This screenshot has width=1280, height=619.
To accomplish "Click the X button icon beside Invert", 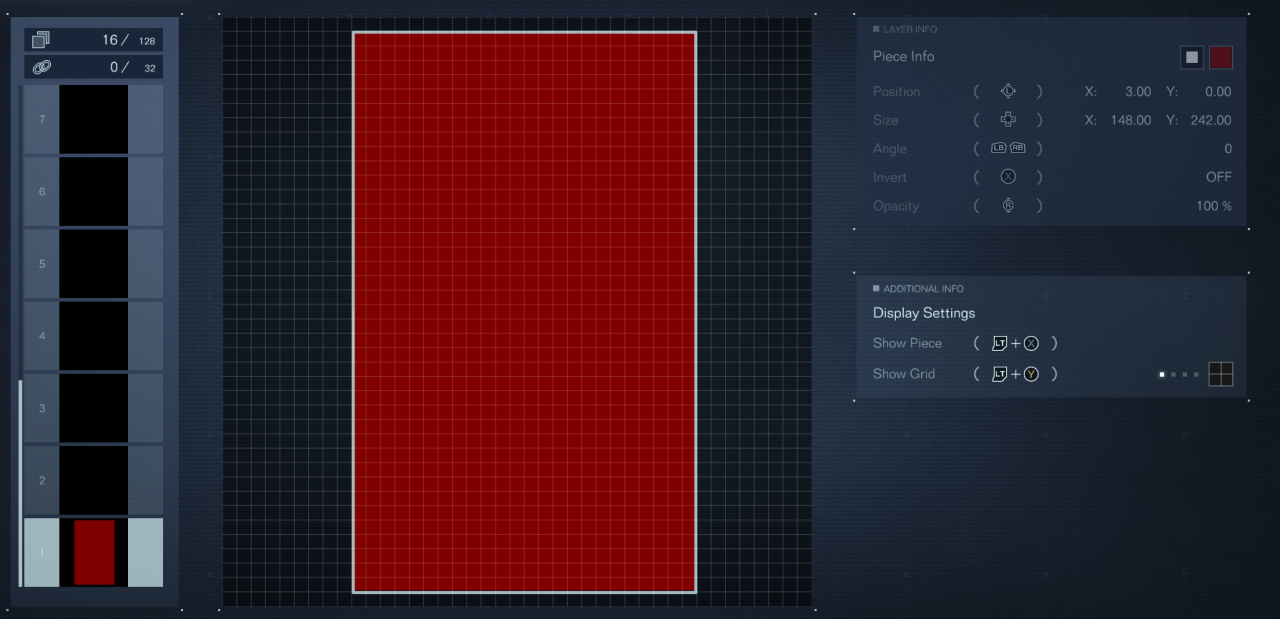I will pyautogui.click(x=1008, y=177).
